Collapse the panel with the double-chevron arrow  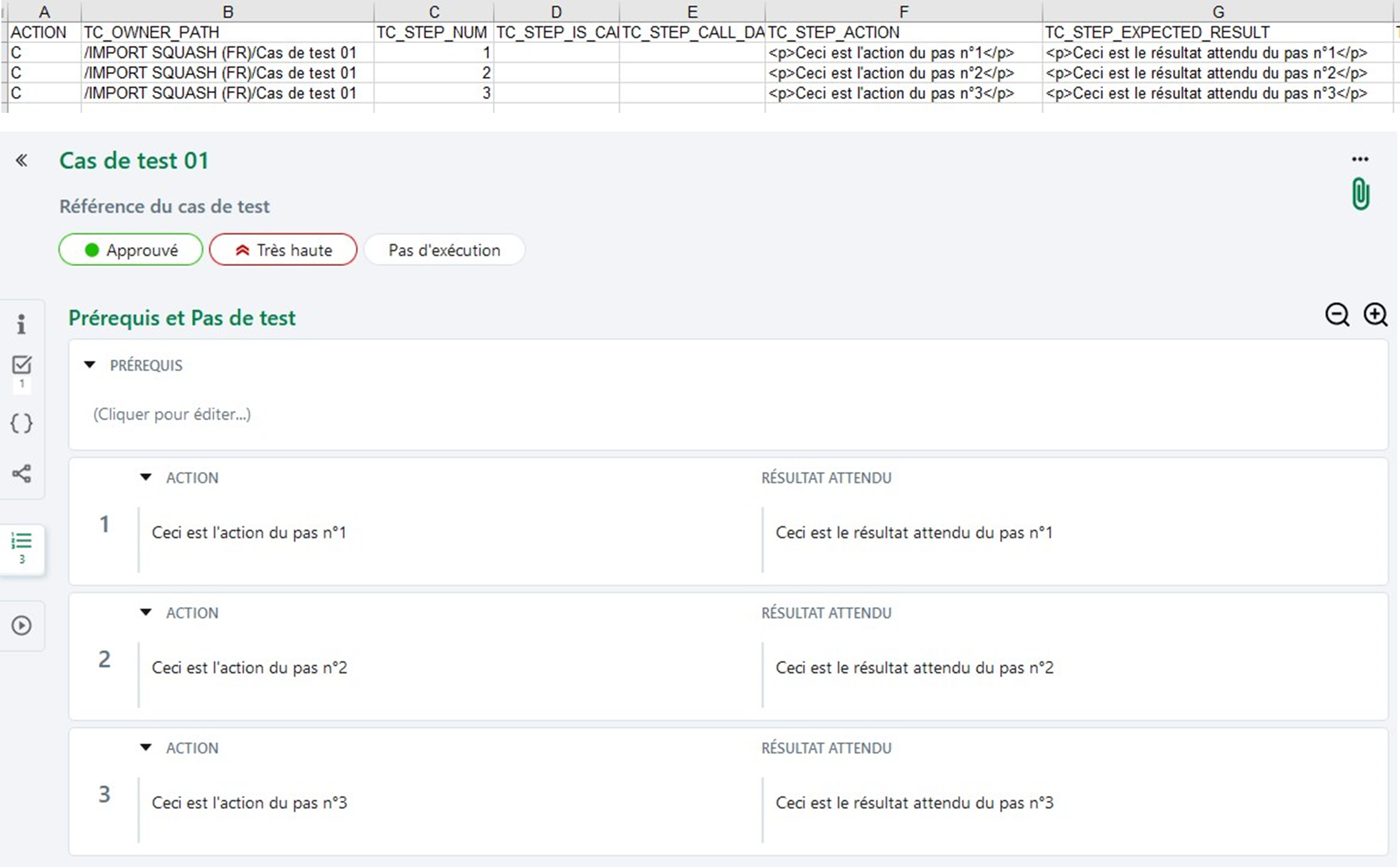point(22,161)
